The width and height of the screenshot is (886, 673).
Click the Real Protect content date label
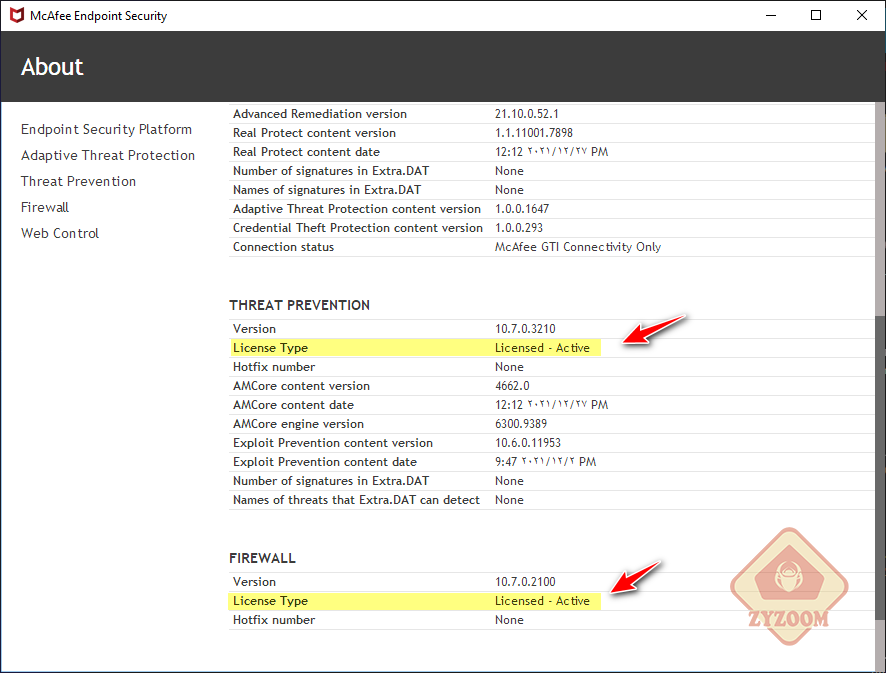306,152
